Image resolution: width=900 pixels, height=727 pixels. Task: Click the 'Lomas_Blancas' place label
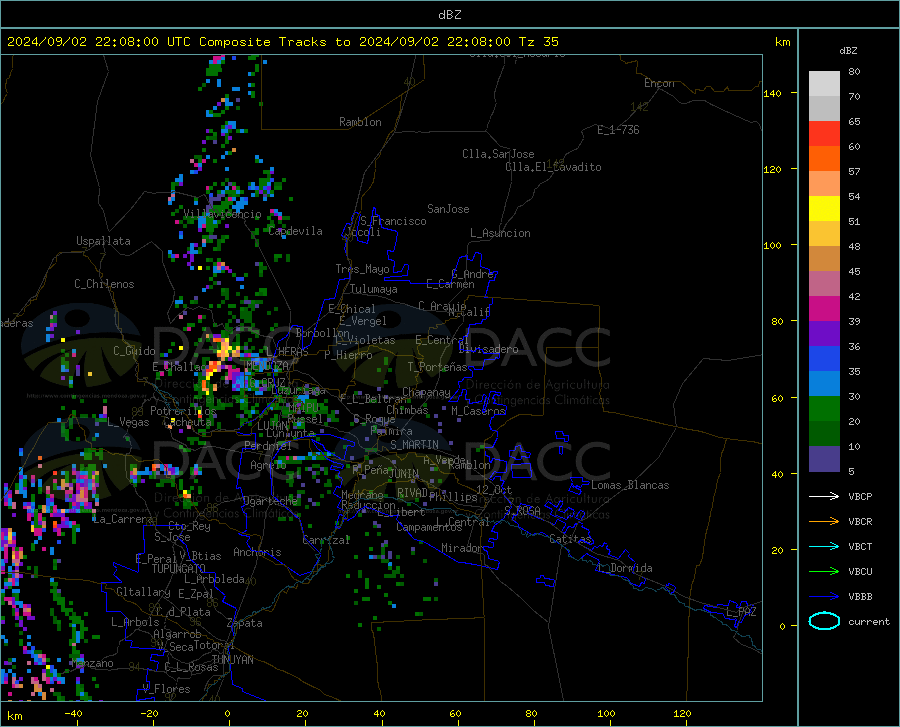point(630,485)
